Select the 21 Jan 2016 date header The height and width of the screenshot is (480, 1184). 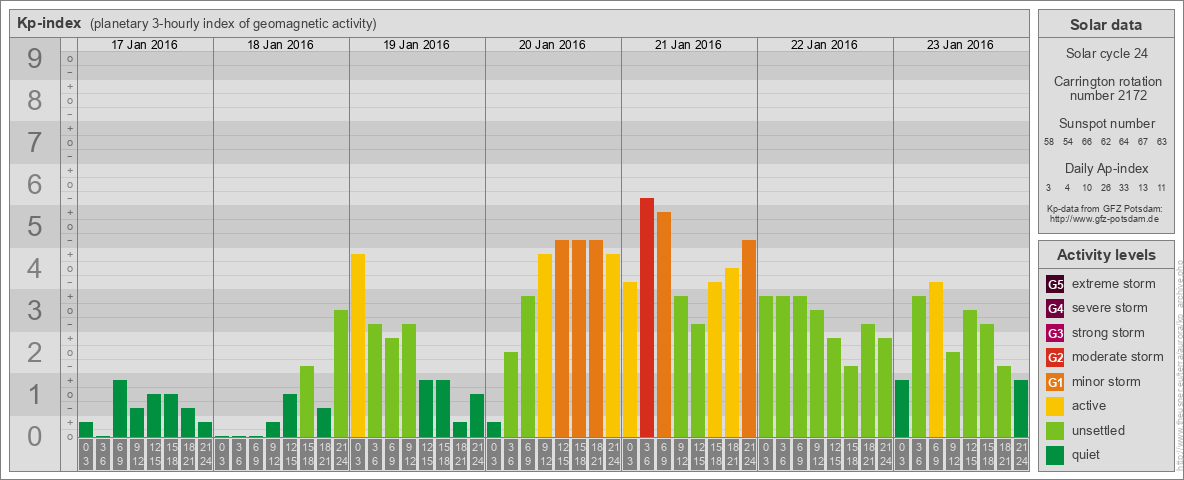[688, 45]
